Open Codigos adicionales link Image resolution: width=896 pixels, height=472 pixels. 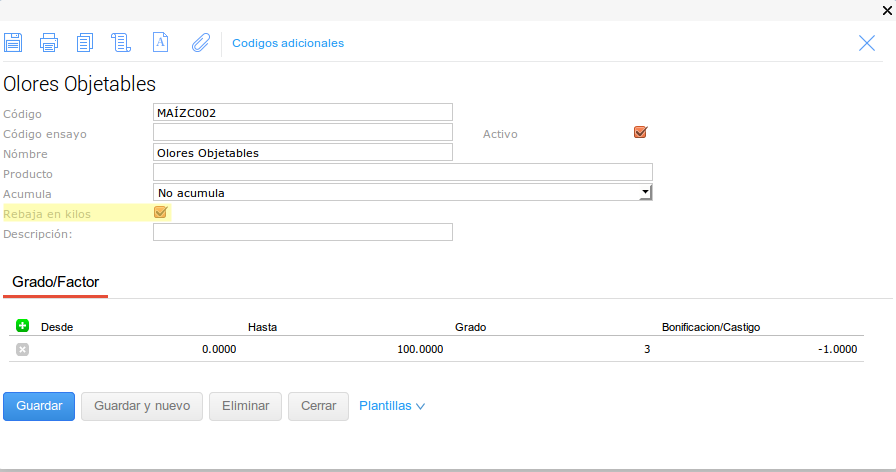[x=288, y=43]
